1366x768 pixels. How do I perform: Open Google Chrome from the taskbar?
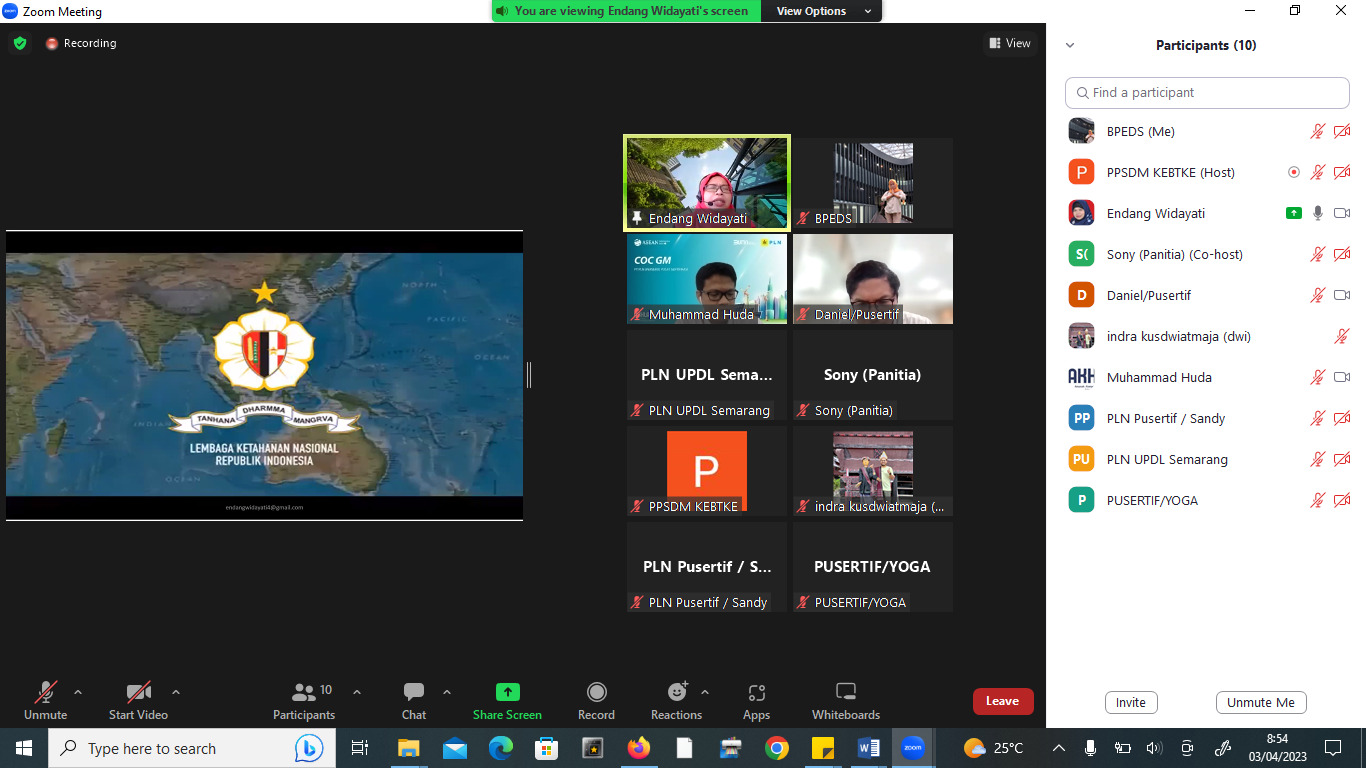point(777,748)
